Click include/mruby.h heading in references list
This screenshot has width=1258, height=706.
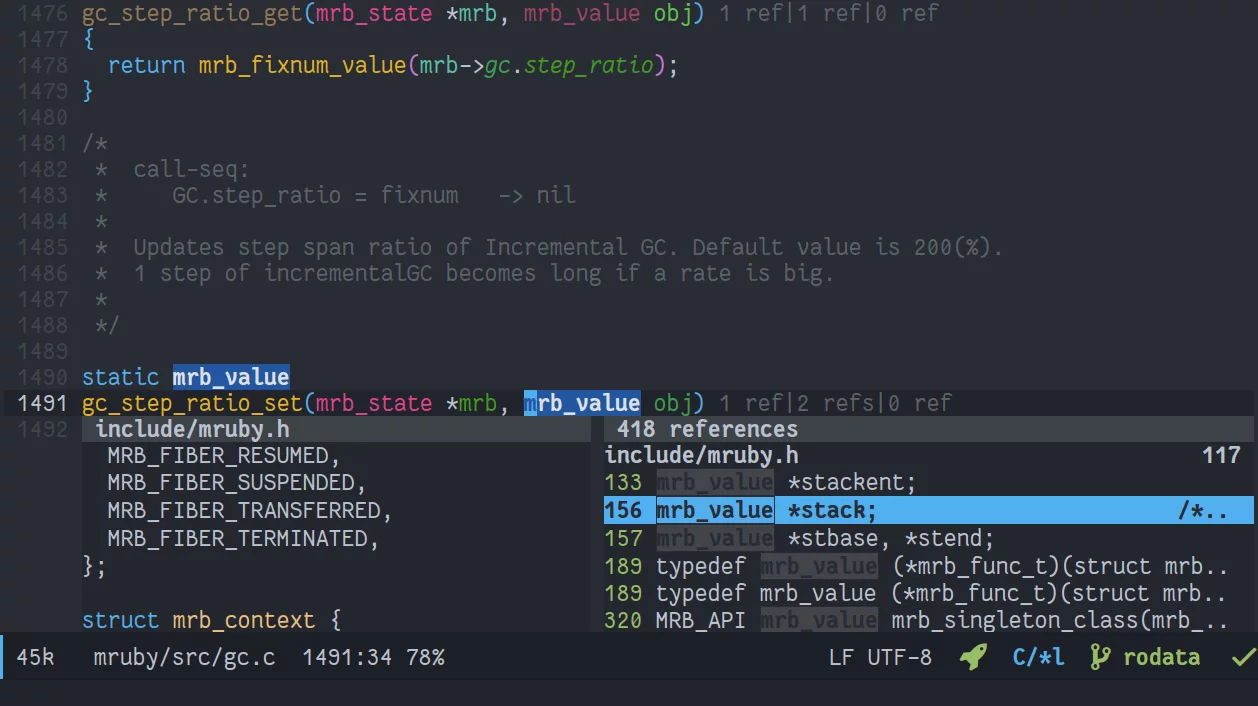click(701, 455)
